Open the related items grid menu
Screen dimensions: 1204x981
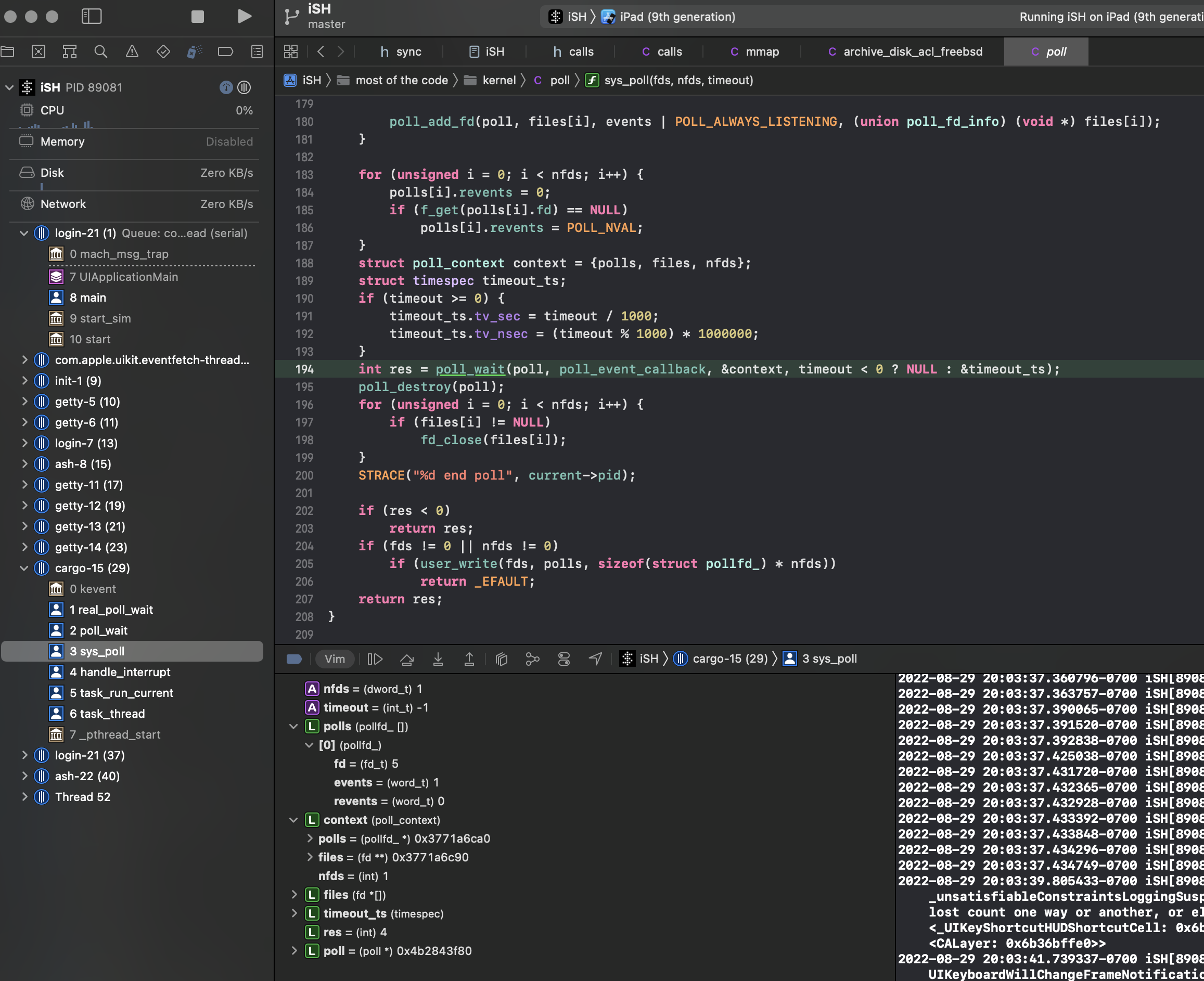290,52
